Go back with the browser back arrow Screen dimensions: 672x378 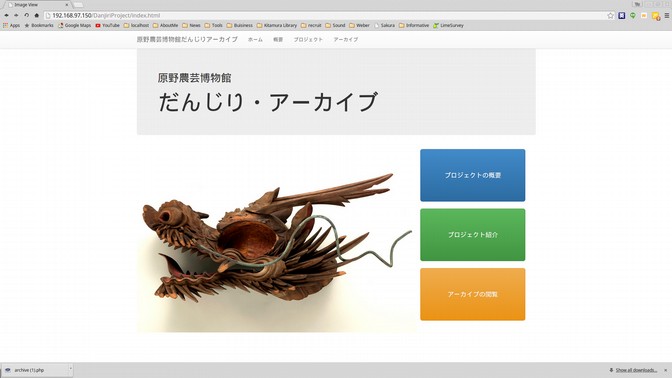6,15
